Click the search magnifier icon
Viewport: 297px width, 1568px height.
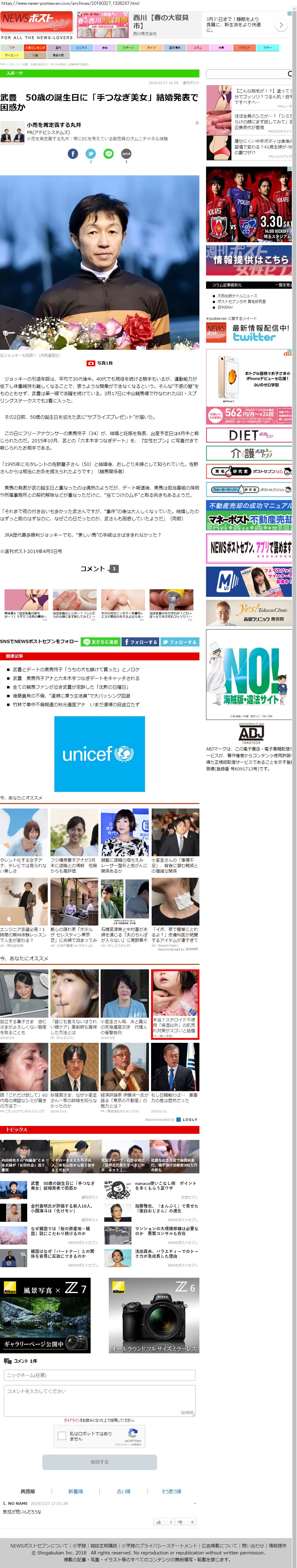coord(290,74)
